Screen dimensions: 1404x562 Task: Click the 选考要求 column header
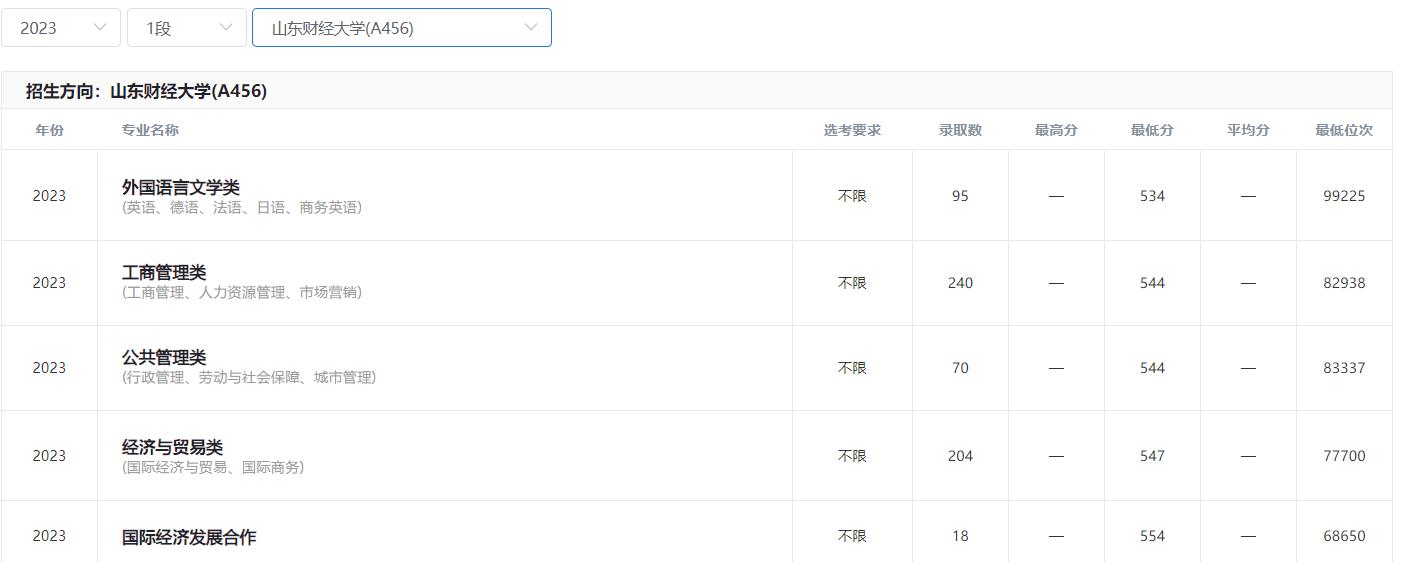852,130
